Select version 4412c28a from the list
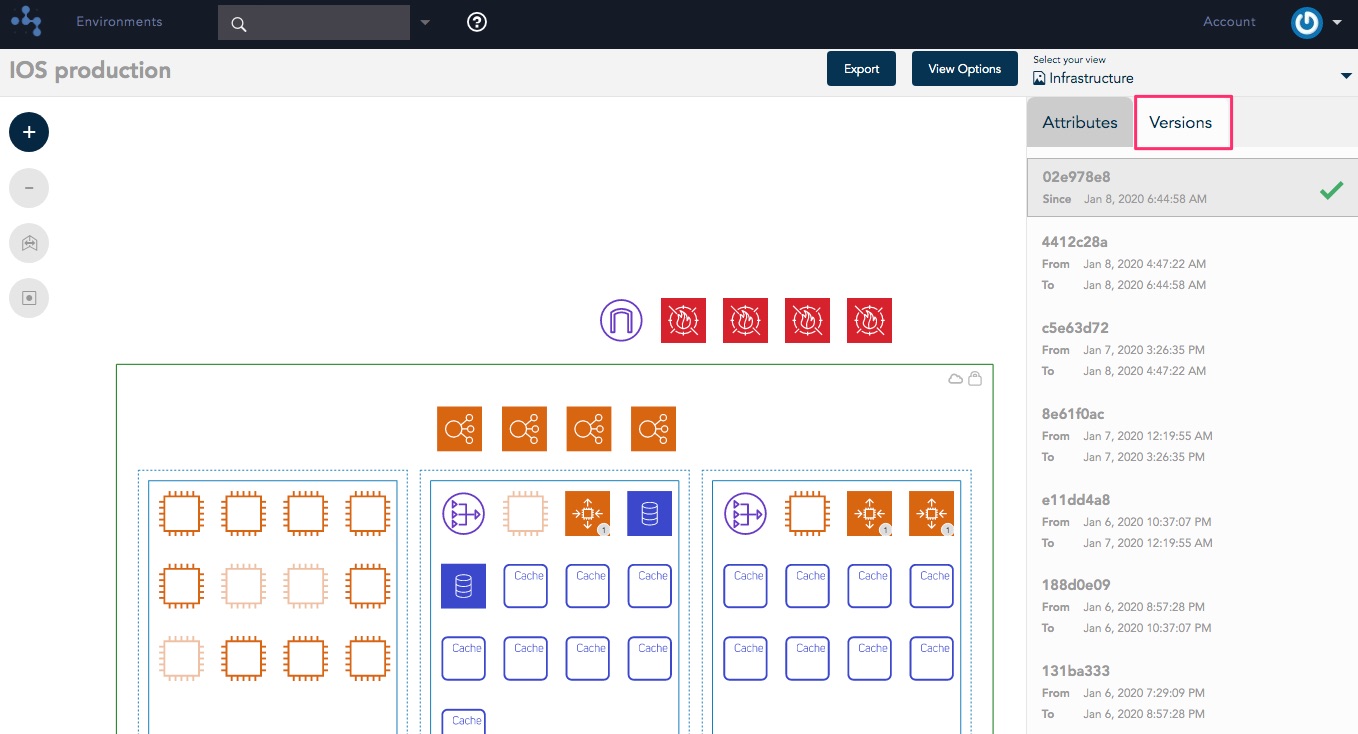Image resolution: width=1358 pixels, height=734 pixels. (1192, 263)
